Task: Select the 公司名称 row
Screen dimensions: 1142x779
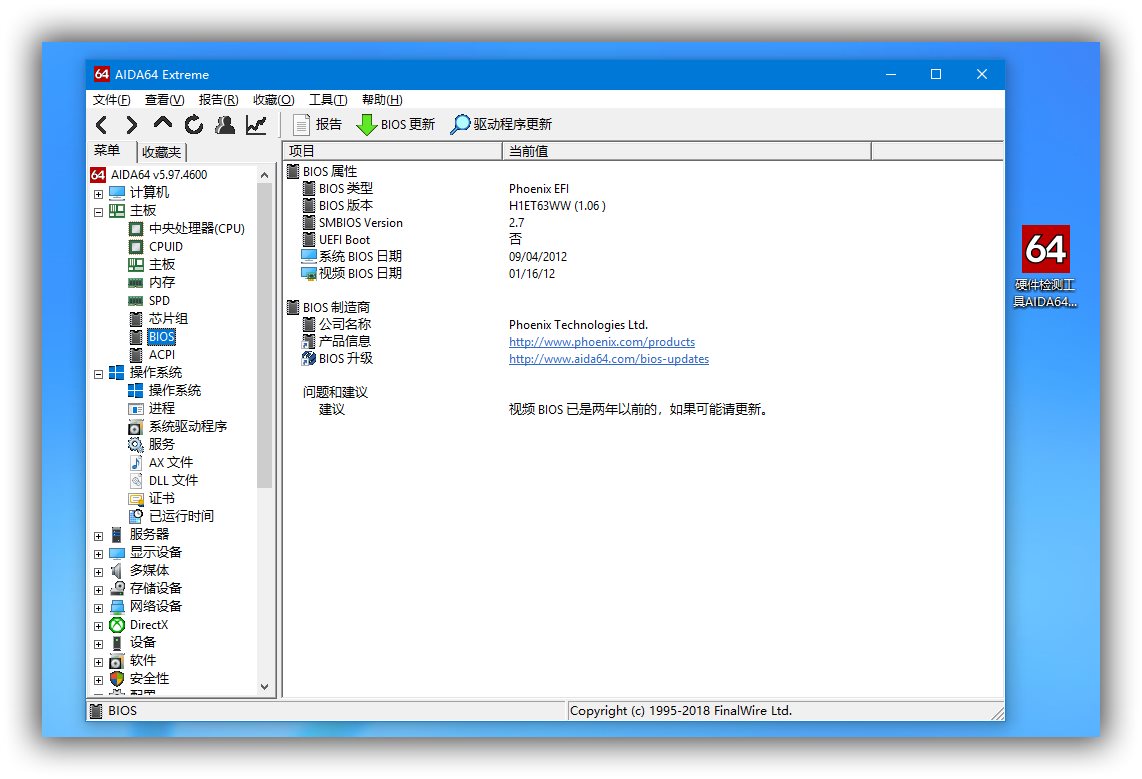Action: click(x=344, y=325)
